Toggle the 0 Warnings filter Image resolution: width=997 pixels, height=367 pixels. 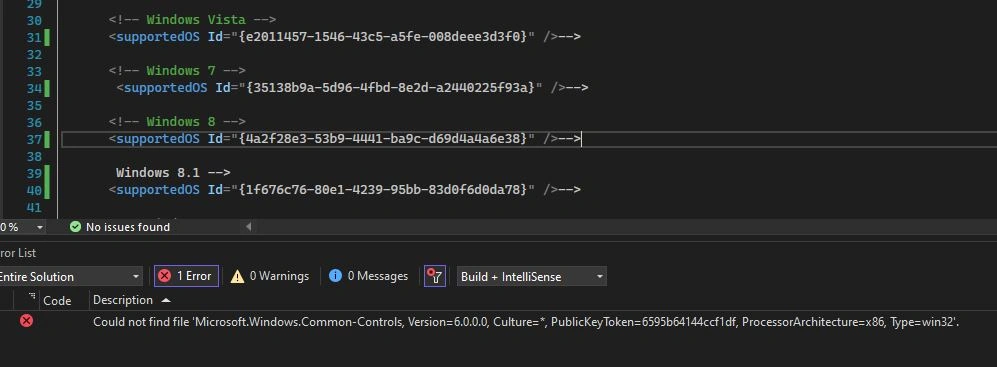(270, 276)
